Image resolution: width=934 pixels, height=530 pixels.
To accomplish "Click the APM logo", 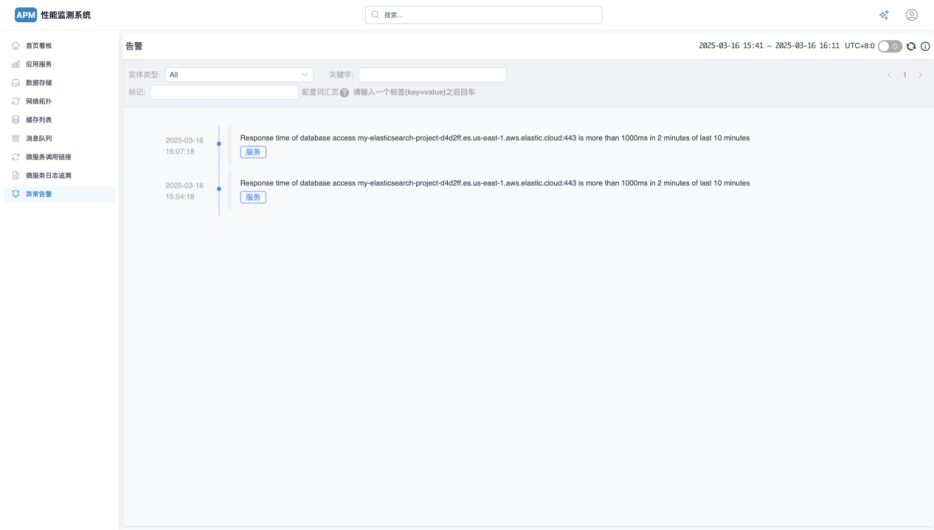I will tap(26, 15).
